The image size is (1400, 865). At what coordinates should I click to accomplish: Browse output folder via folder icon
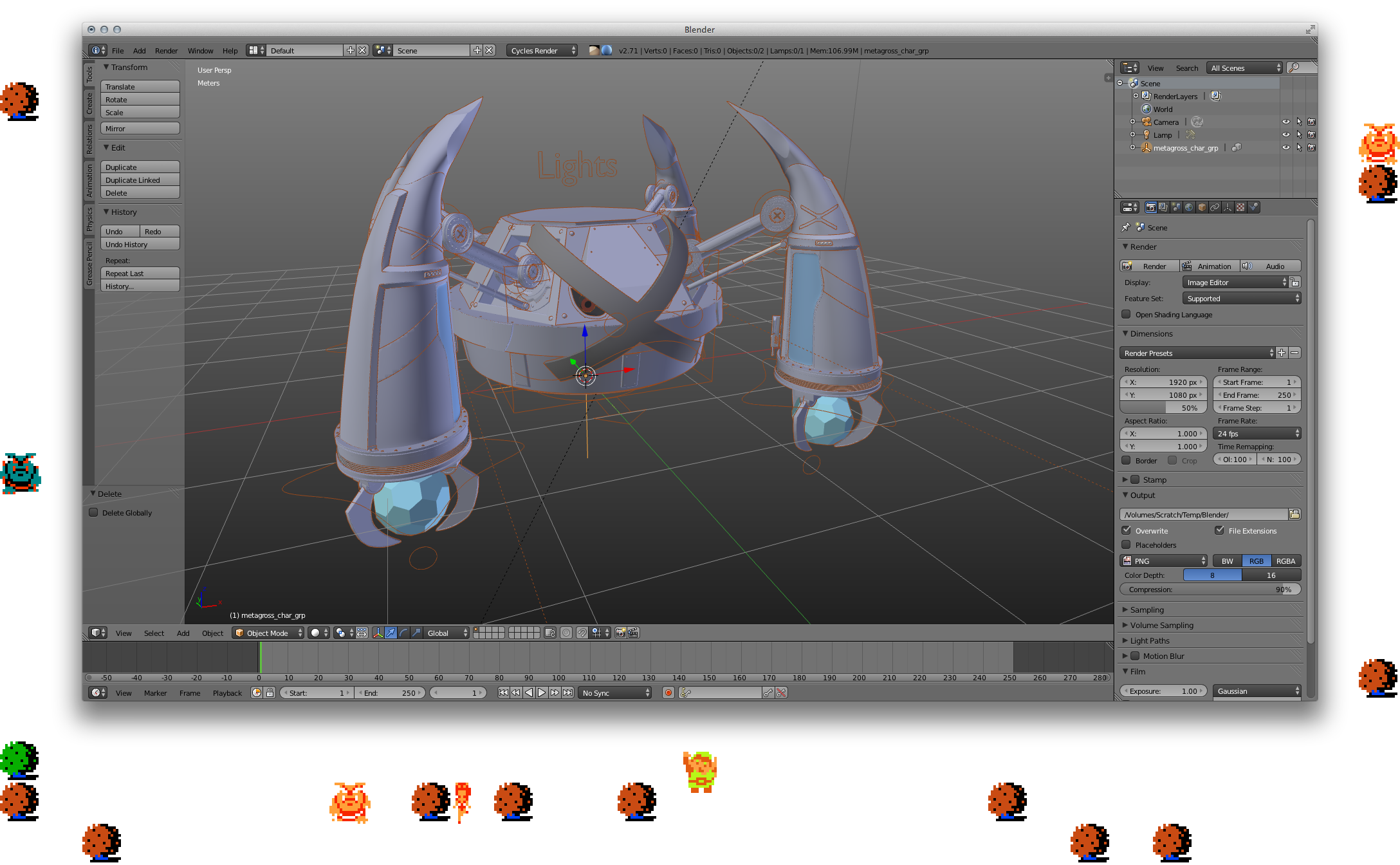point(1294,514)
